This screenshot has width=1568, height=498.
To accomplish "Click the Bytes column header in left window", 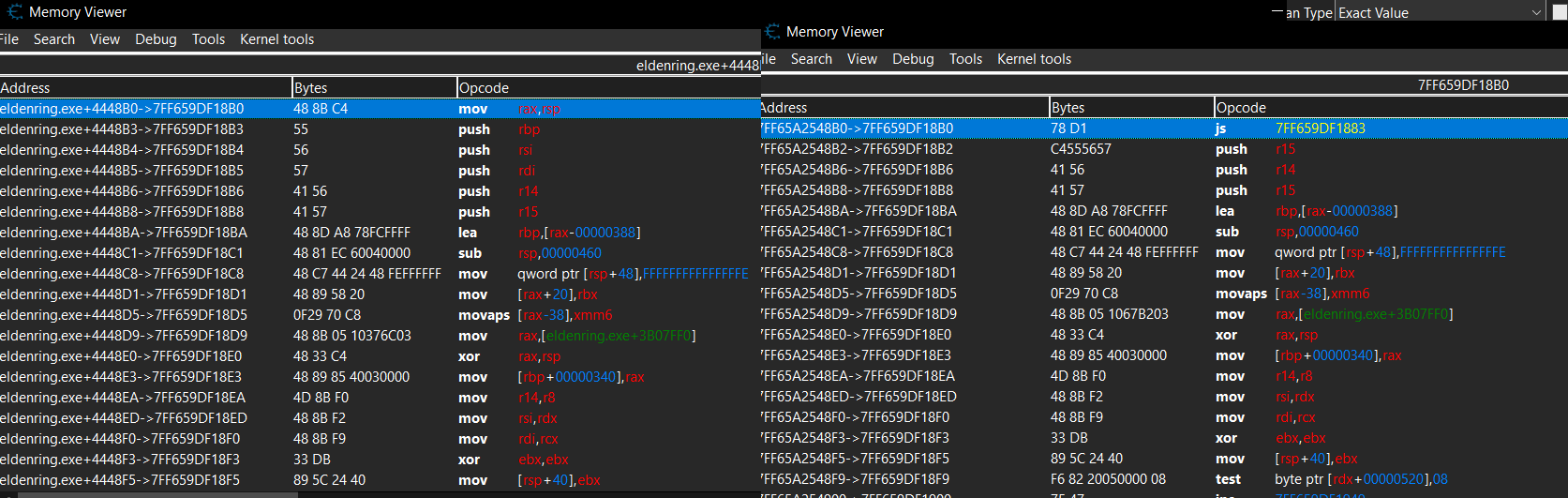I will coord(373,88).
